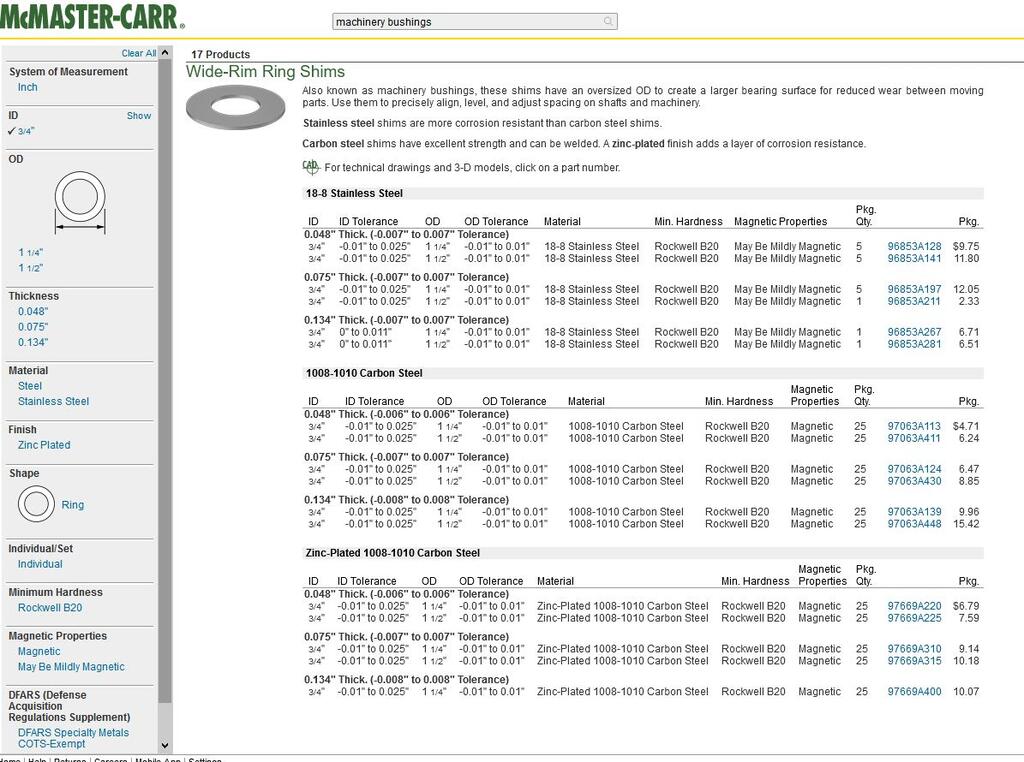
Task: Clear all applied filters
Action: tap(138, 53)
